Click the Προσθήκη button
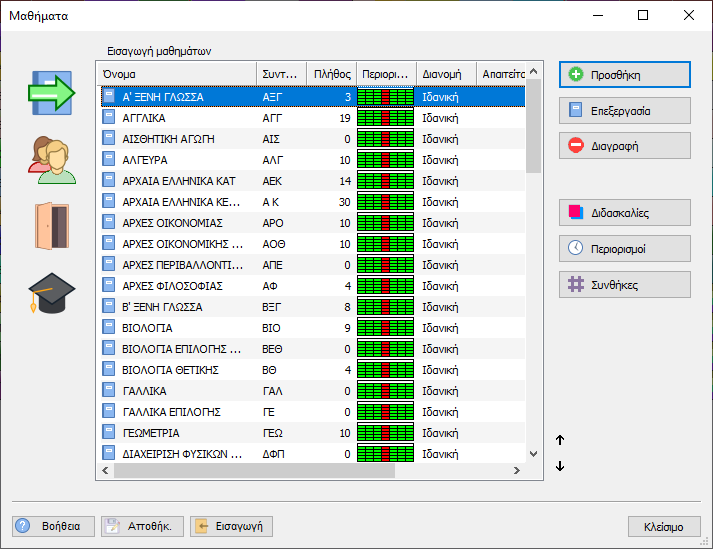The image size is (713, 549). tap(624, 75)
